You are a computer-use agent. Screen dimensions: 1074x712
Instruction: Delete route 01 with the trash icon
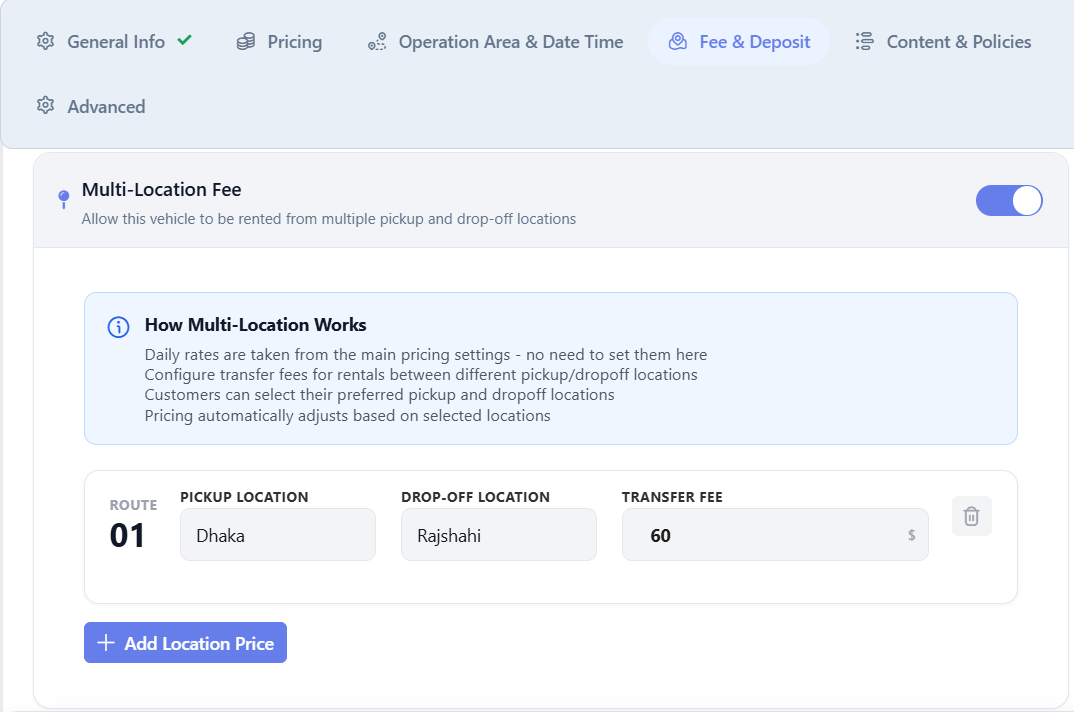971,516
